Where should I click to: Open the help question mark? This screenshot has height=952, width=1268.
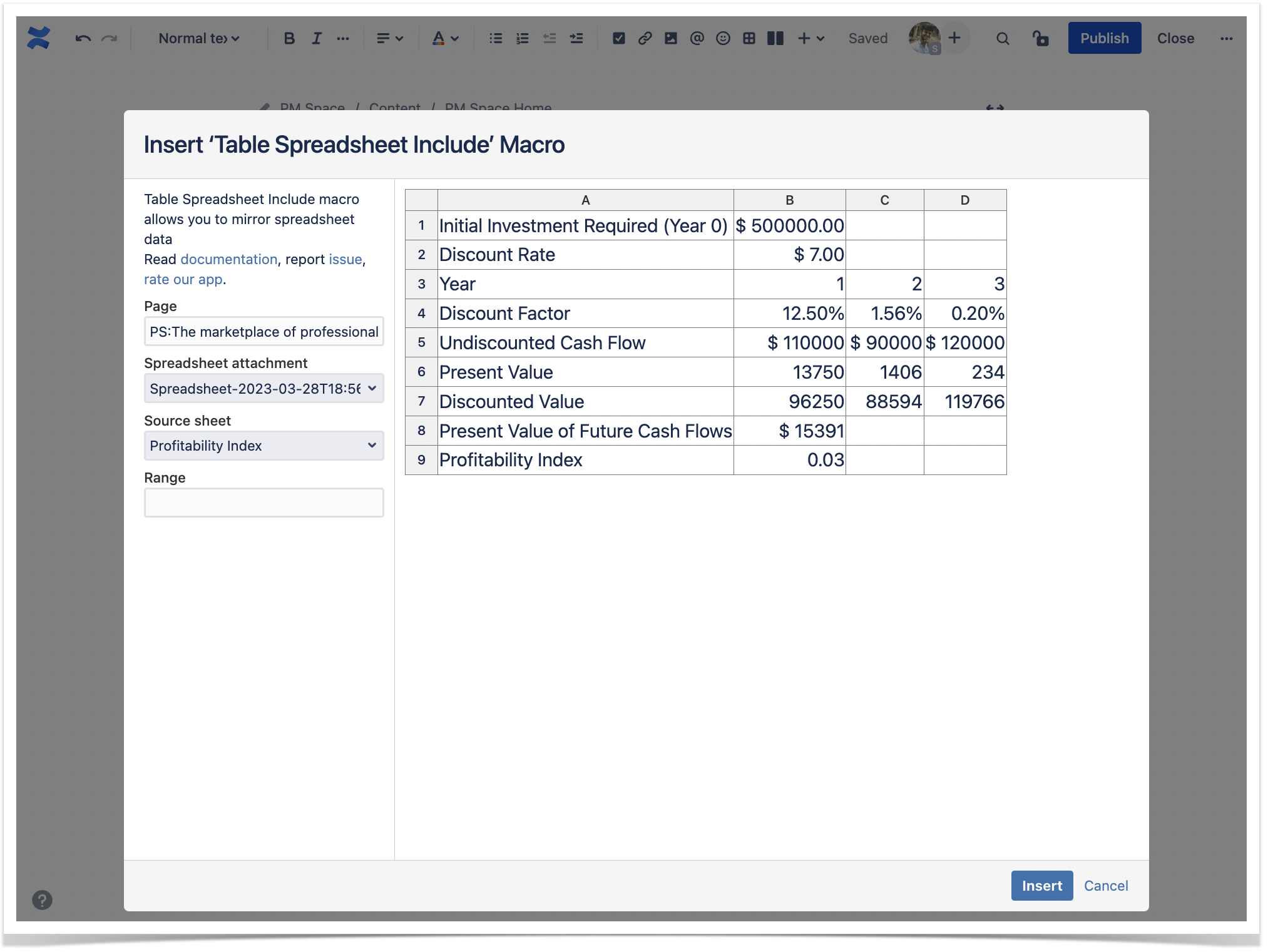[42, 900]
